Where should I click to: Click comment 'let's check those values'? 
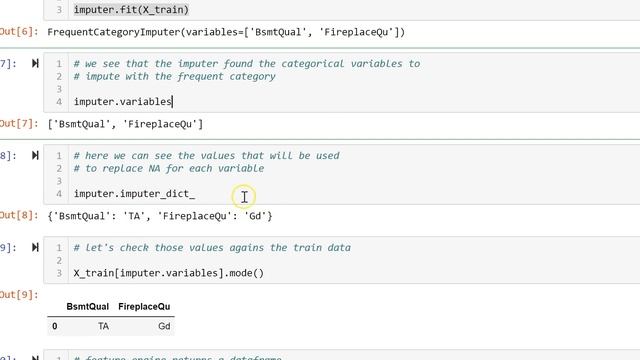(x=212, y=247)
